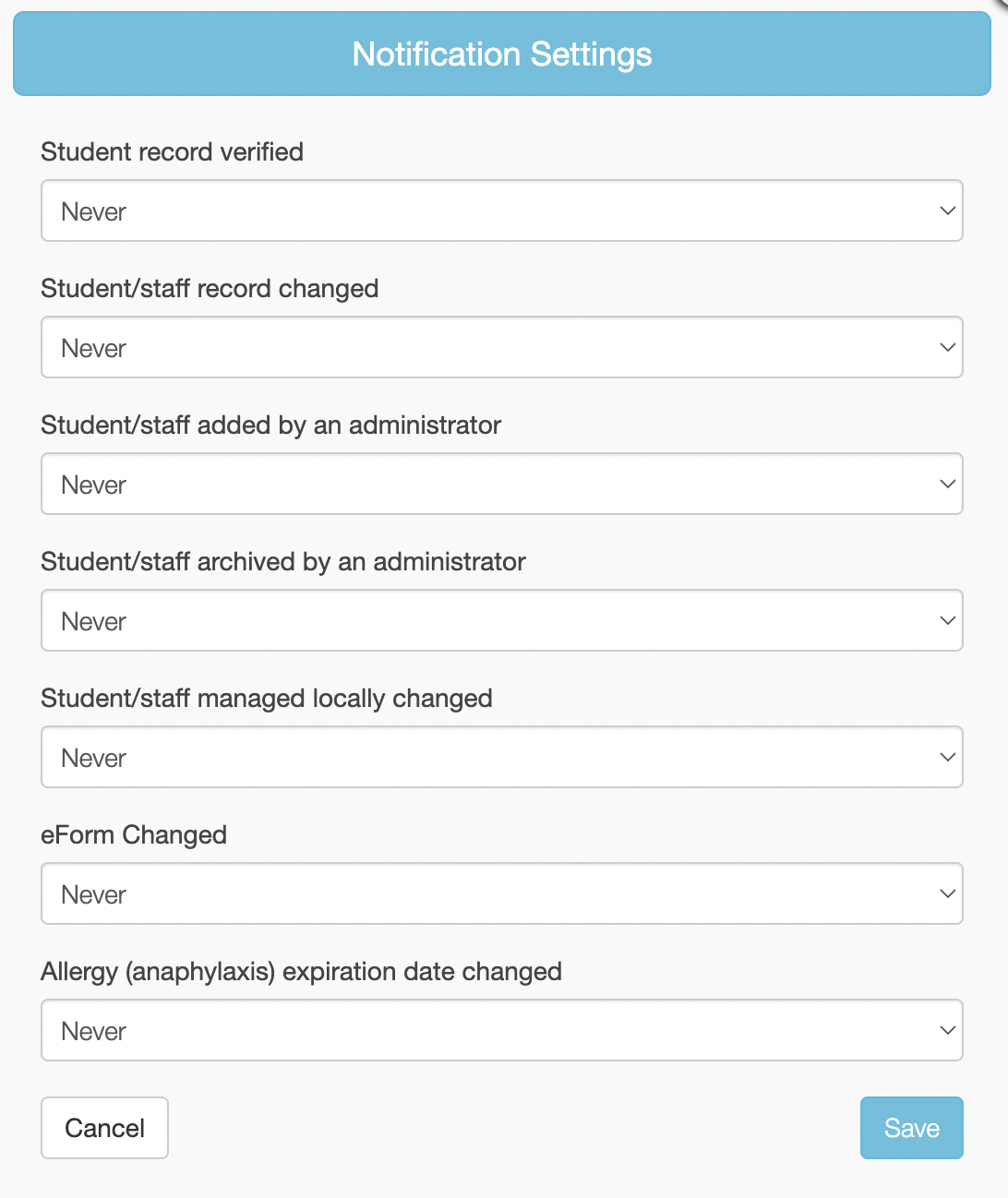Click the "Student record verified" label
This screenshot has height=1198, width=1008.
[173, 151]
